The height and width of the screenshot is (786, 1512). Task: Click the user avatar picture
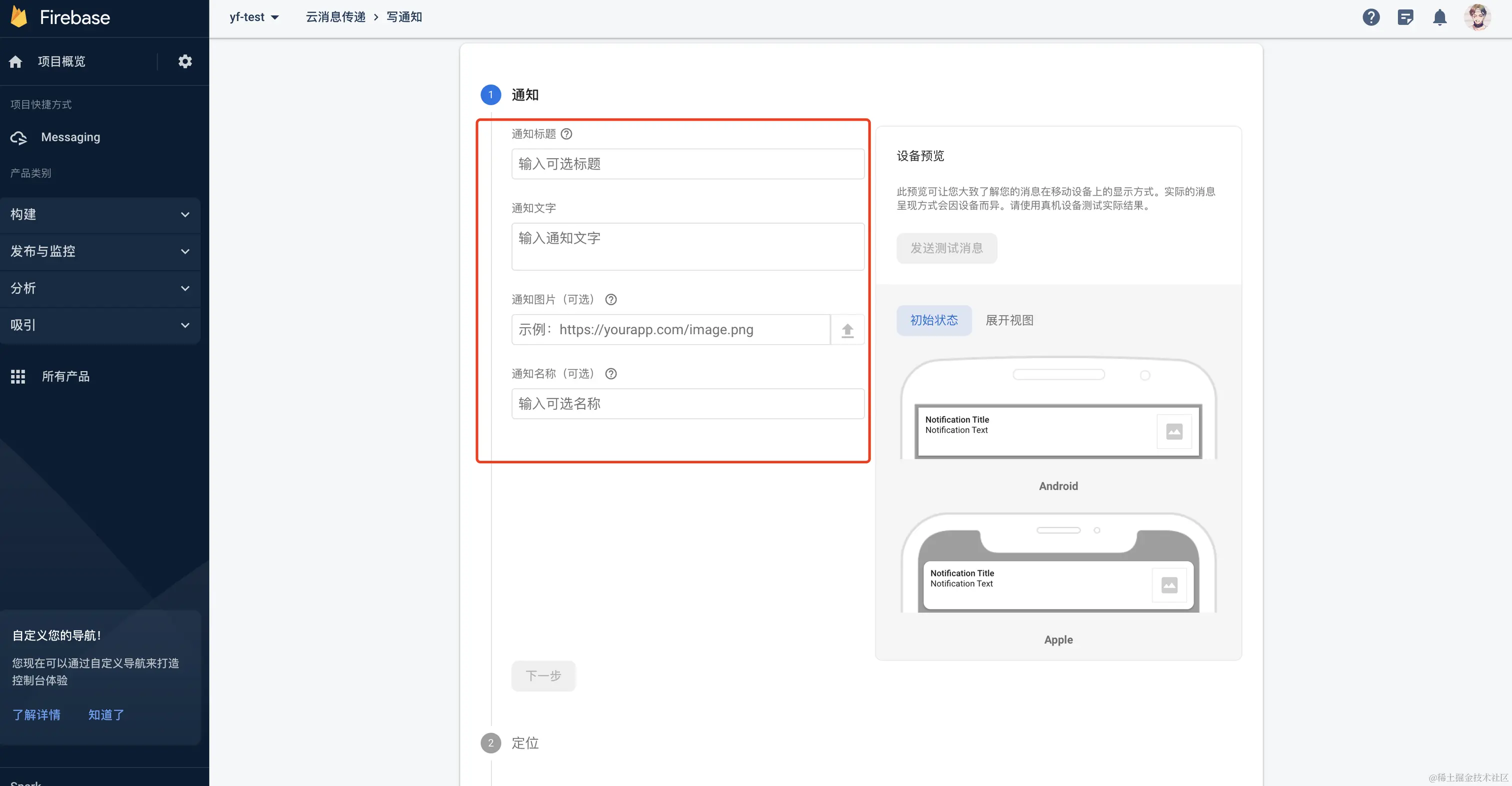pyautogui.click(x=1477, y=18)
